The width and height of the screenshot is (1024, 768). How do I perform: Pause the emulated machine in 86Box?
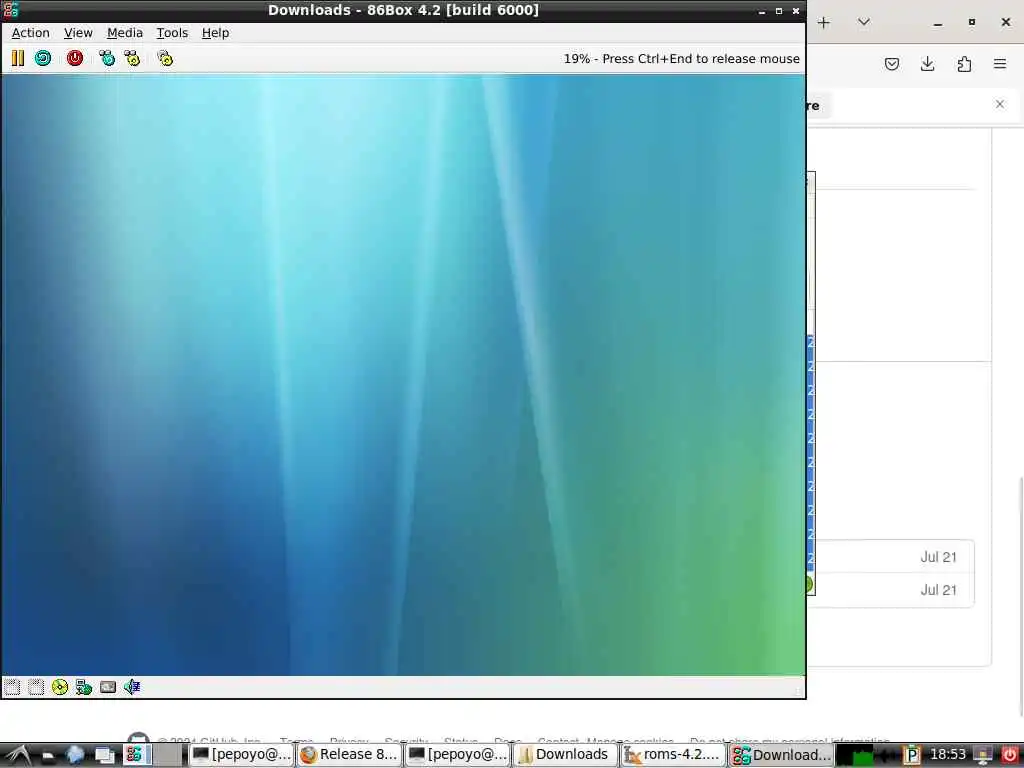click(18, 59)
